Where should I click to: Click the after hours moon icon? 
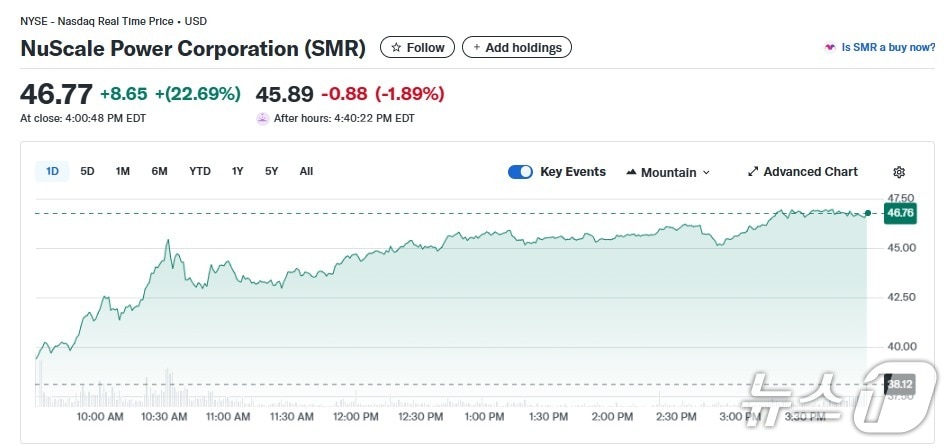(x=263, y=118)
